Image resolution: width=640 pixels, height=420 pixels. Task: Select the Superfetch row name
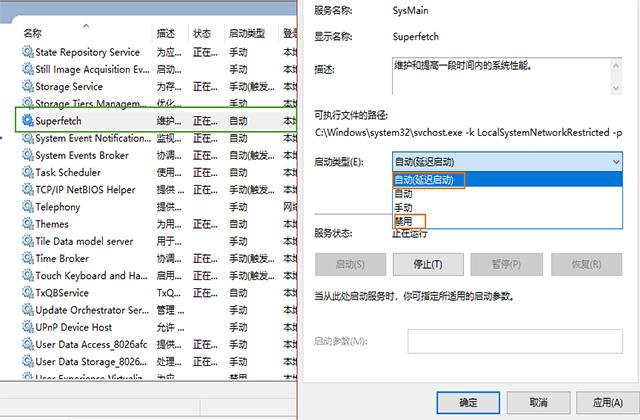click(58, 121)
